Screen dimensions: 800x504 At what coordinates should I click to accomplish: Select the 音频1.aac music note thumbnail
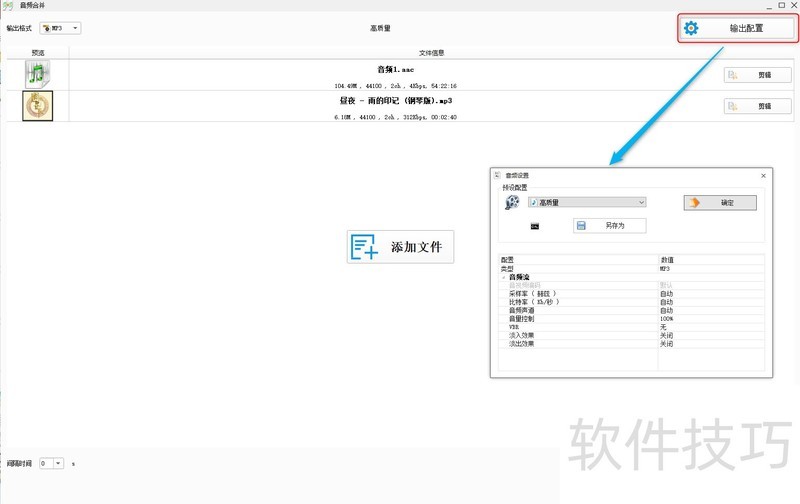(38, 74)
